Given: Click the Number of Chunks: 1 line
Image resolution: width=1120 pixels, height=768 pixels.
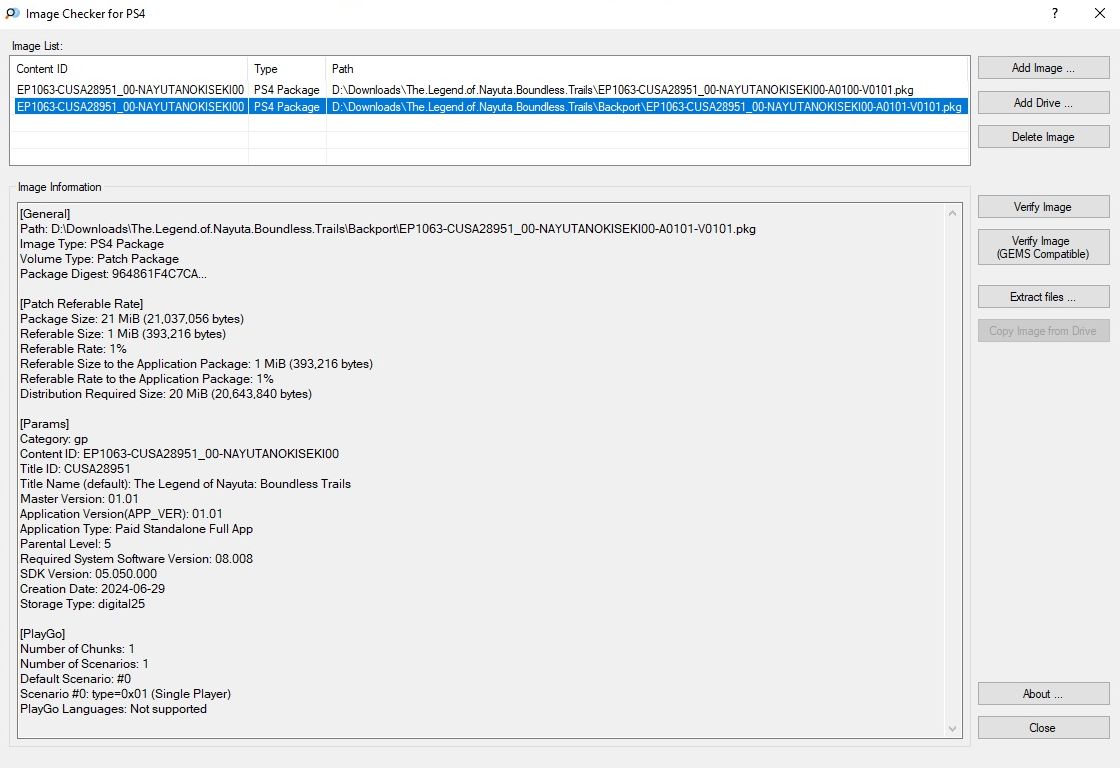Looking at the screenshot, I should point(77,649).
